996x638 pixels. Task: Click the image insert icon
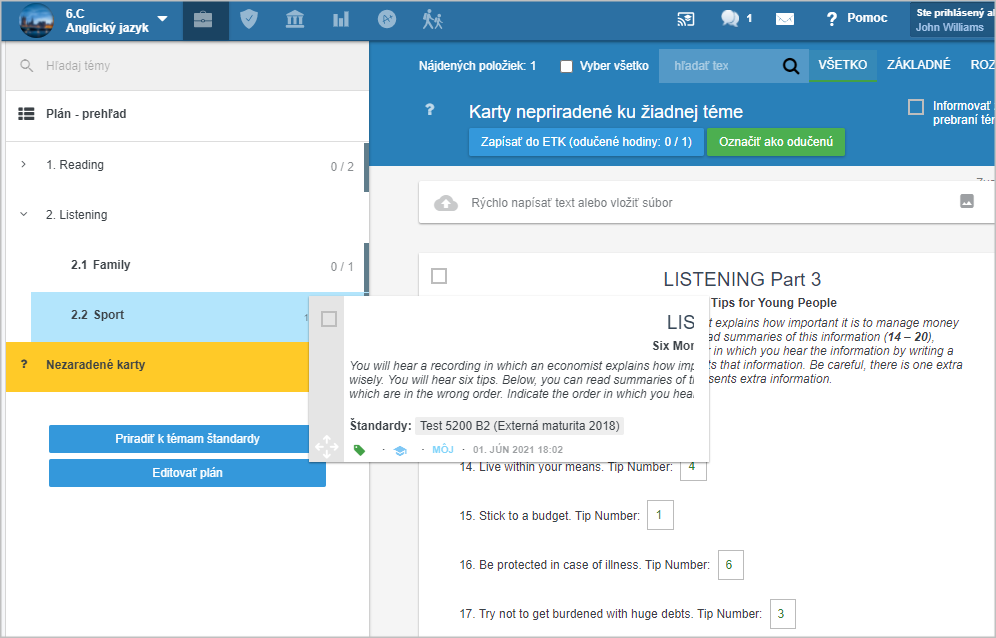tap(967, 201)
